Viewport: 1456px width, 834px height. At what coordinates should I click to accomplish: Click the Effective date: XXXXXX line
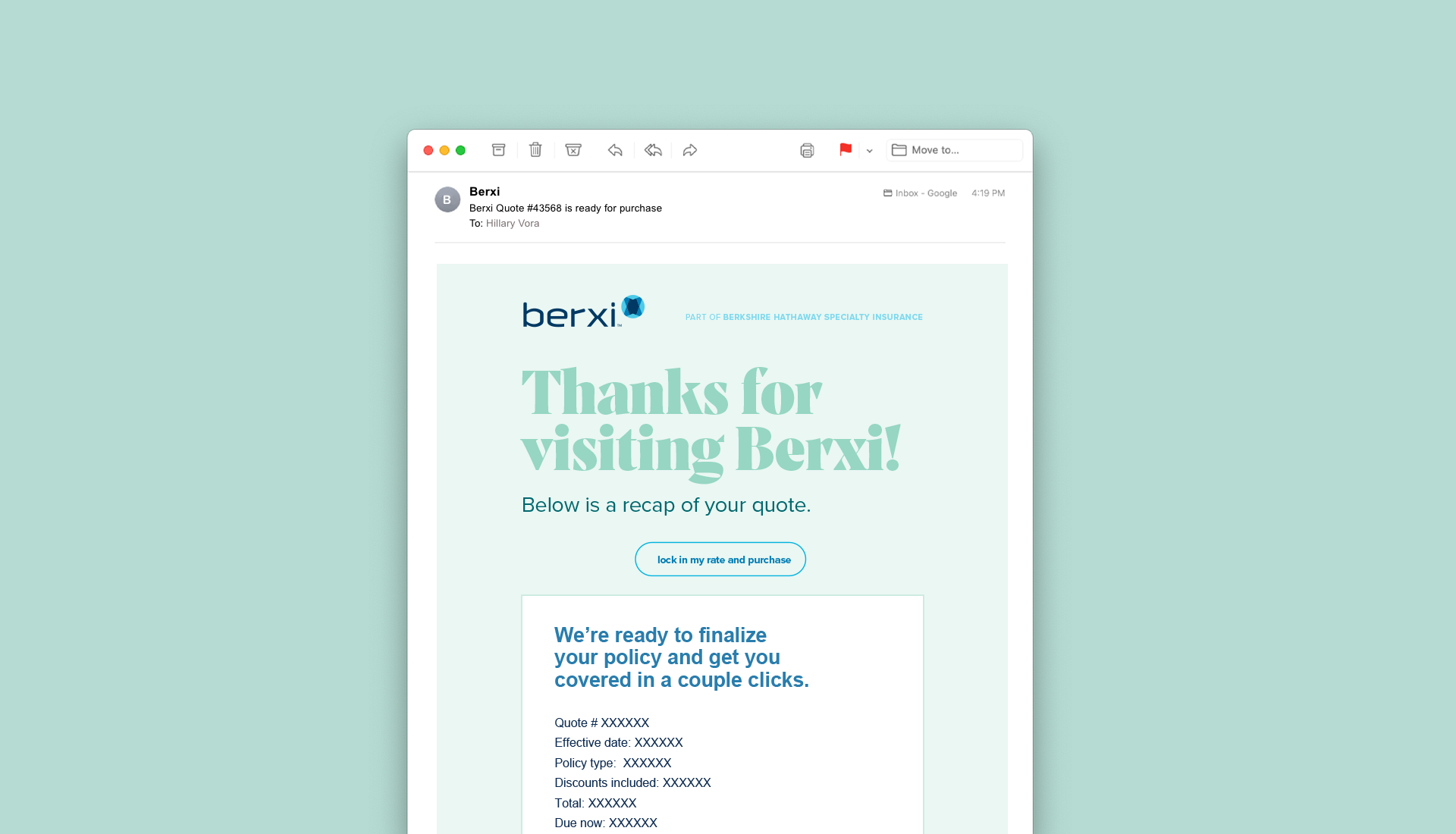click(x=619, y=742)
